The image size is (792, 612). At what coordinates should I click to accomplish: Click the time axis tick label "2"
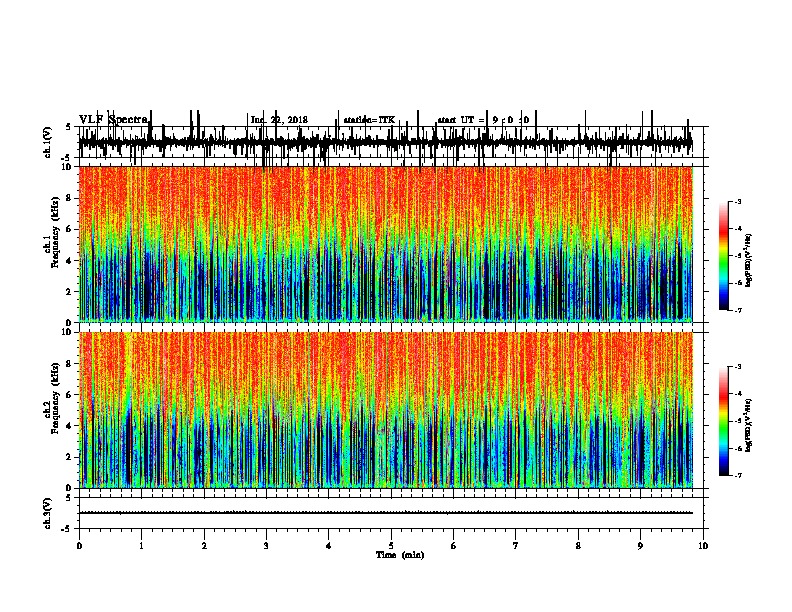pyautogui.click(x=204, y=546)
